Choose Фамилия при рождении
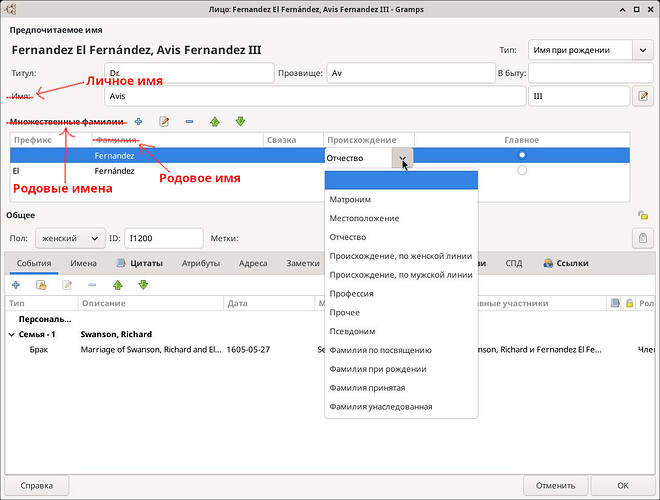This screenshot has width=660, height=500. tap(401, 369)
